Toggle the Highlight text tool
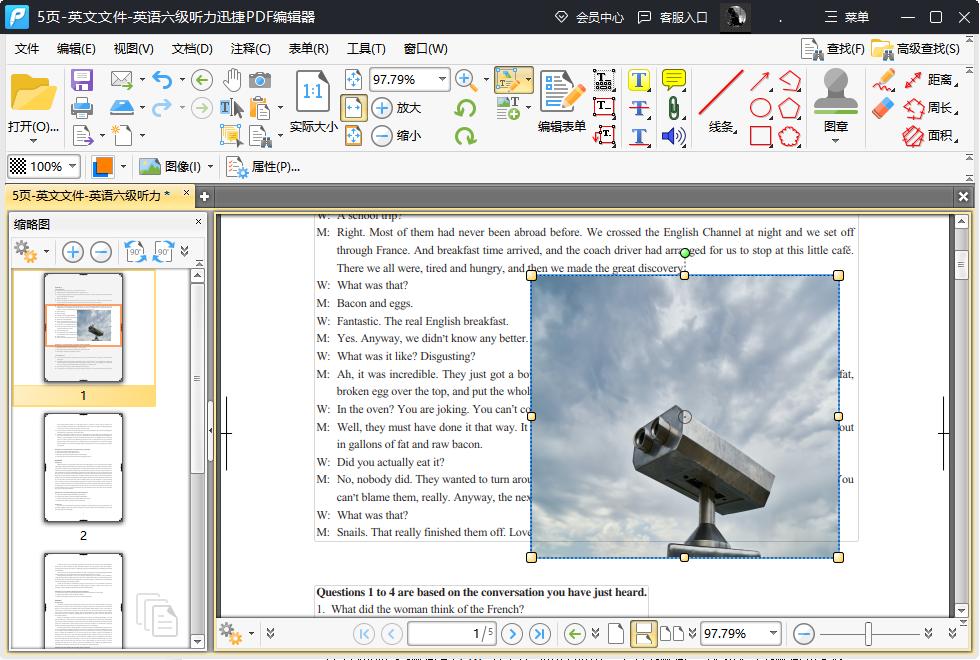The height and width of the screenshot is (660, 980). pyautogui.click(x=639, y=80)
